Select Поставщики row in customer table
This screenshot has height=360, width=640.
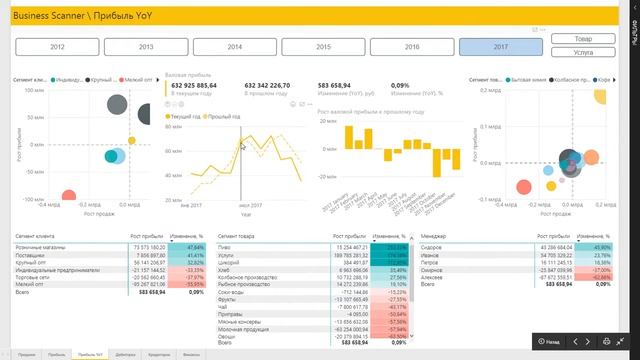[x=109, y=255]
